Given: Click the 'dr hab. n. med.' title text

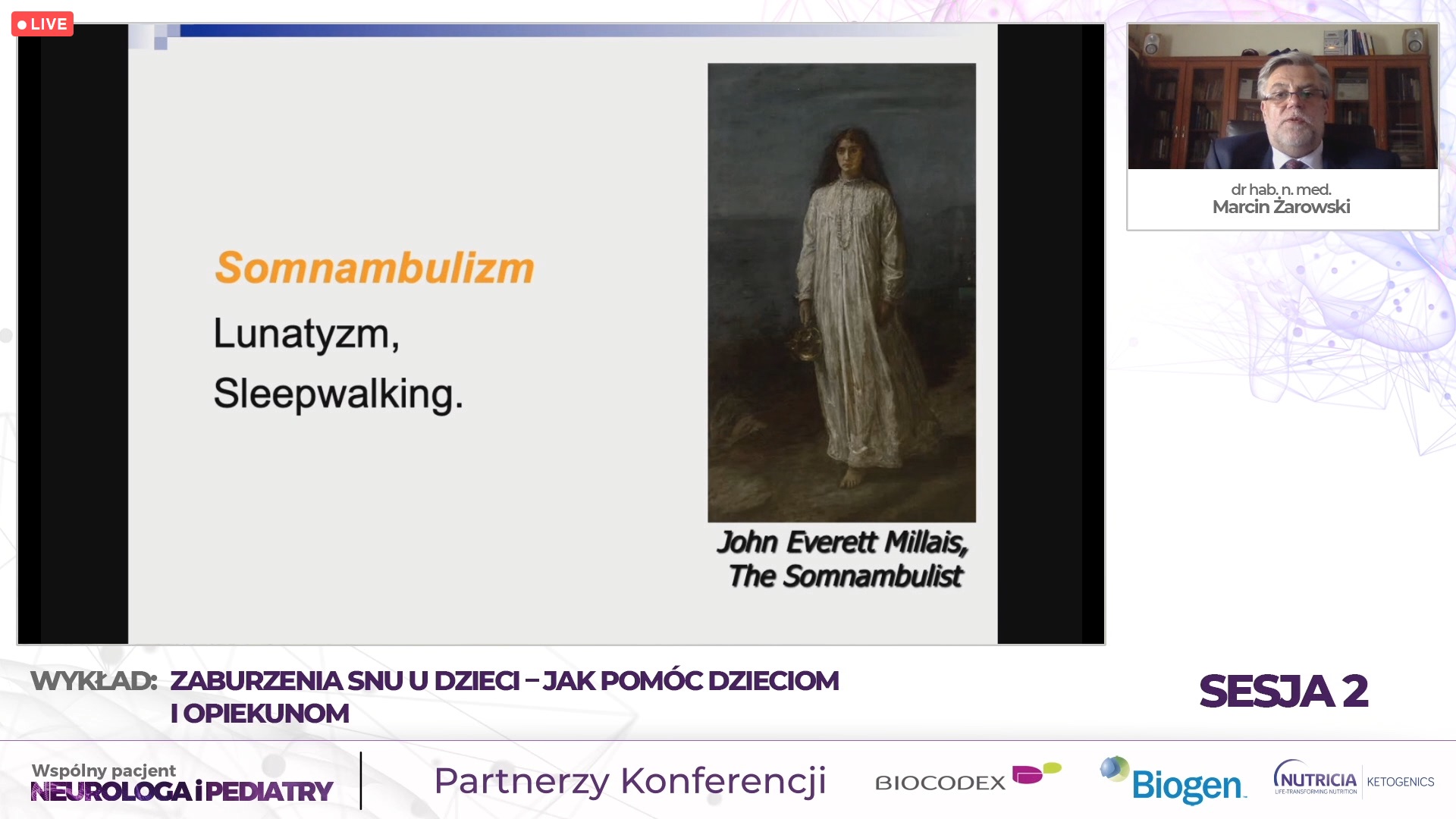Looking at the screenshot, I should click(1281, 190).
